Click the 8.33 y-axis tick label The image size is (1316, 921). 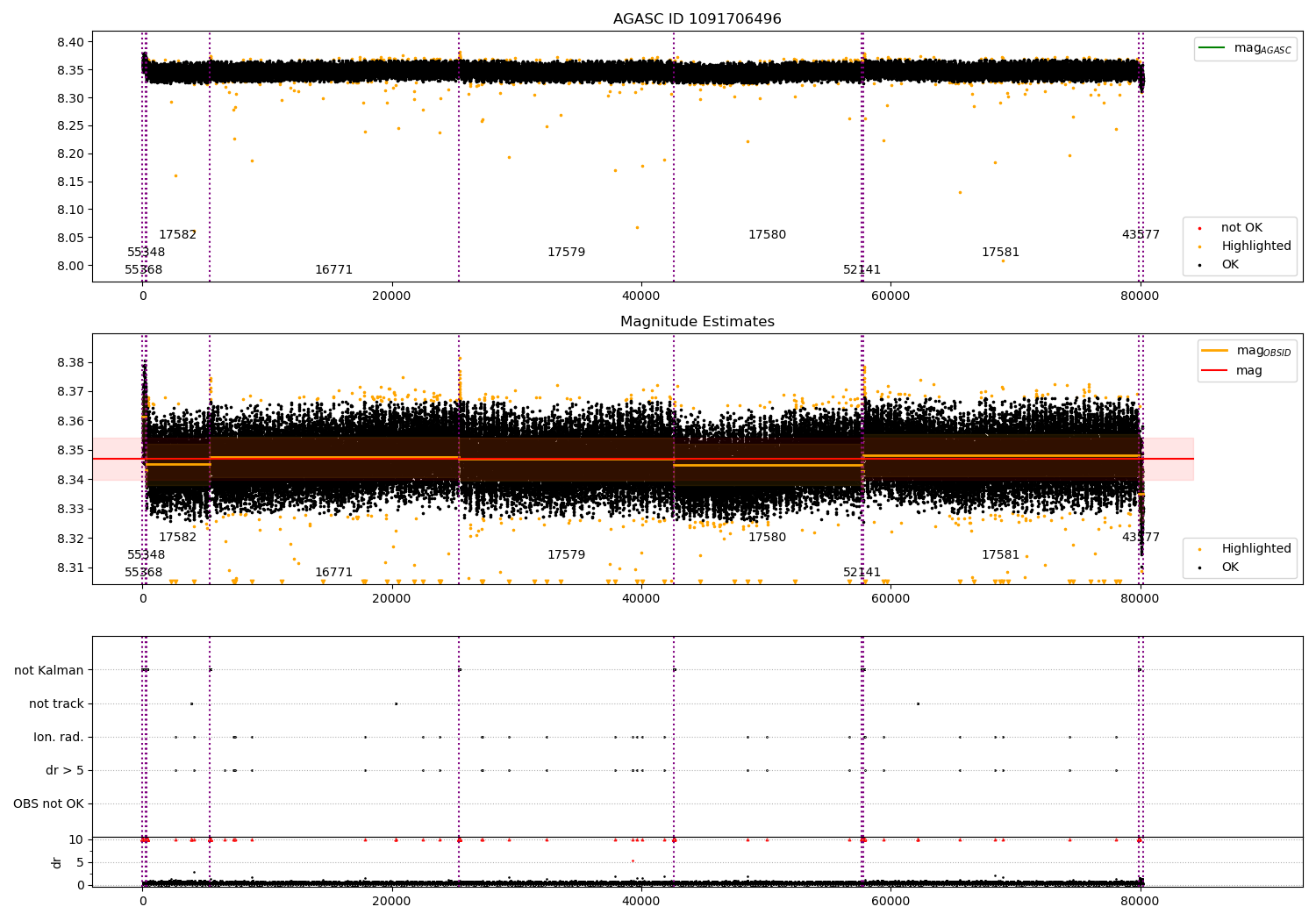tap(71, 509)
